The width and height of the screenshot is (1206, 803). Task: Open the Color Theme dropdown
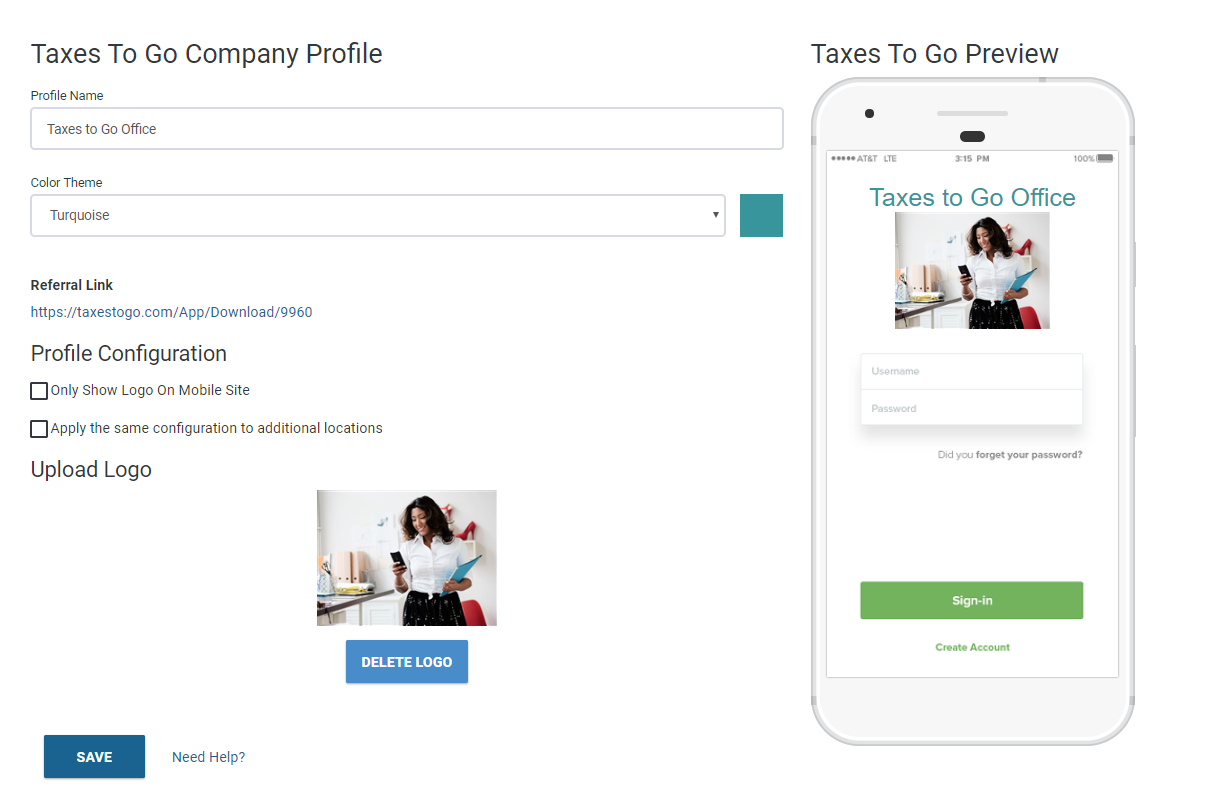(378, 215)
